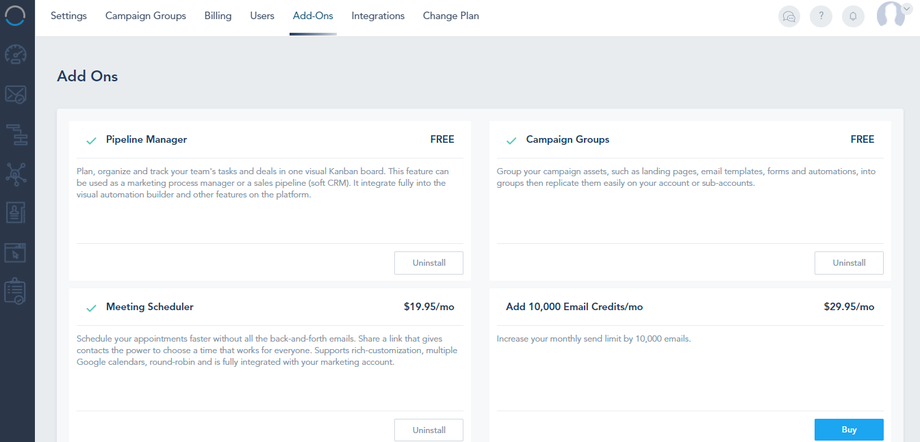This screenshot has width=920, height=442.
Task: Switch to the Billing tab
Action: (x=218, y=16)
